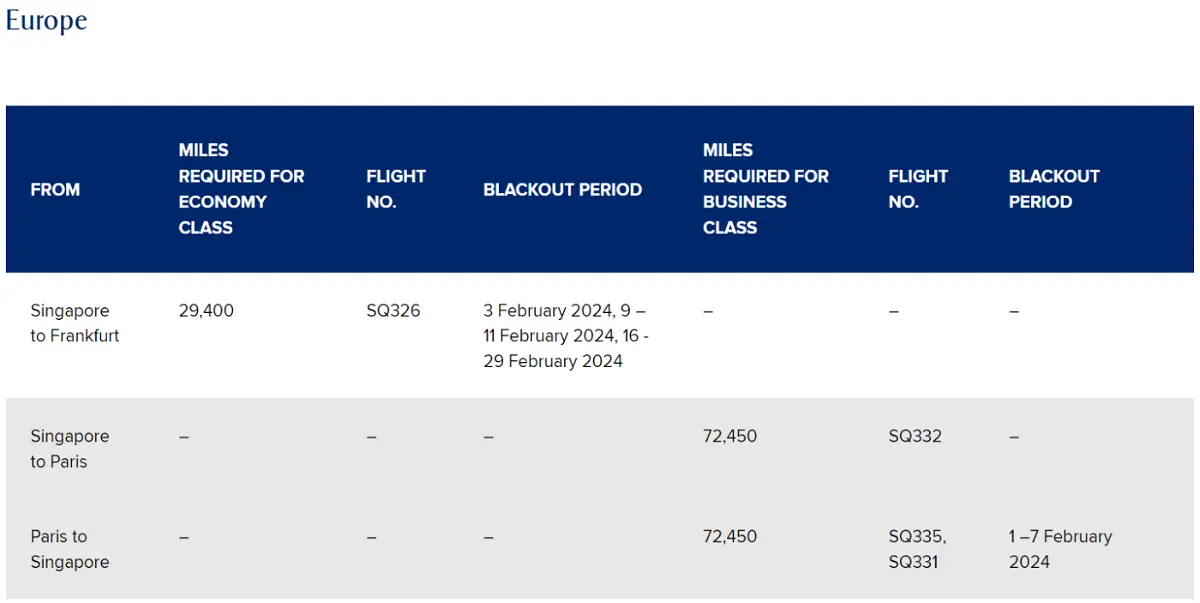Click 72,450 miles in Paris to Singapore row
Screen dimensions: 1200x603
pos(730,536)
